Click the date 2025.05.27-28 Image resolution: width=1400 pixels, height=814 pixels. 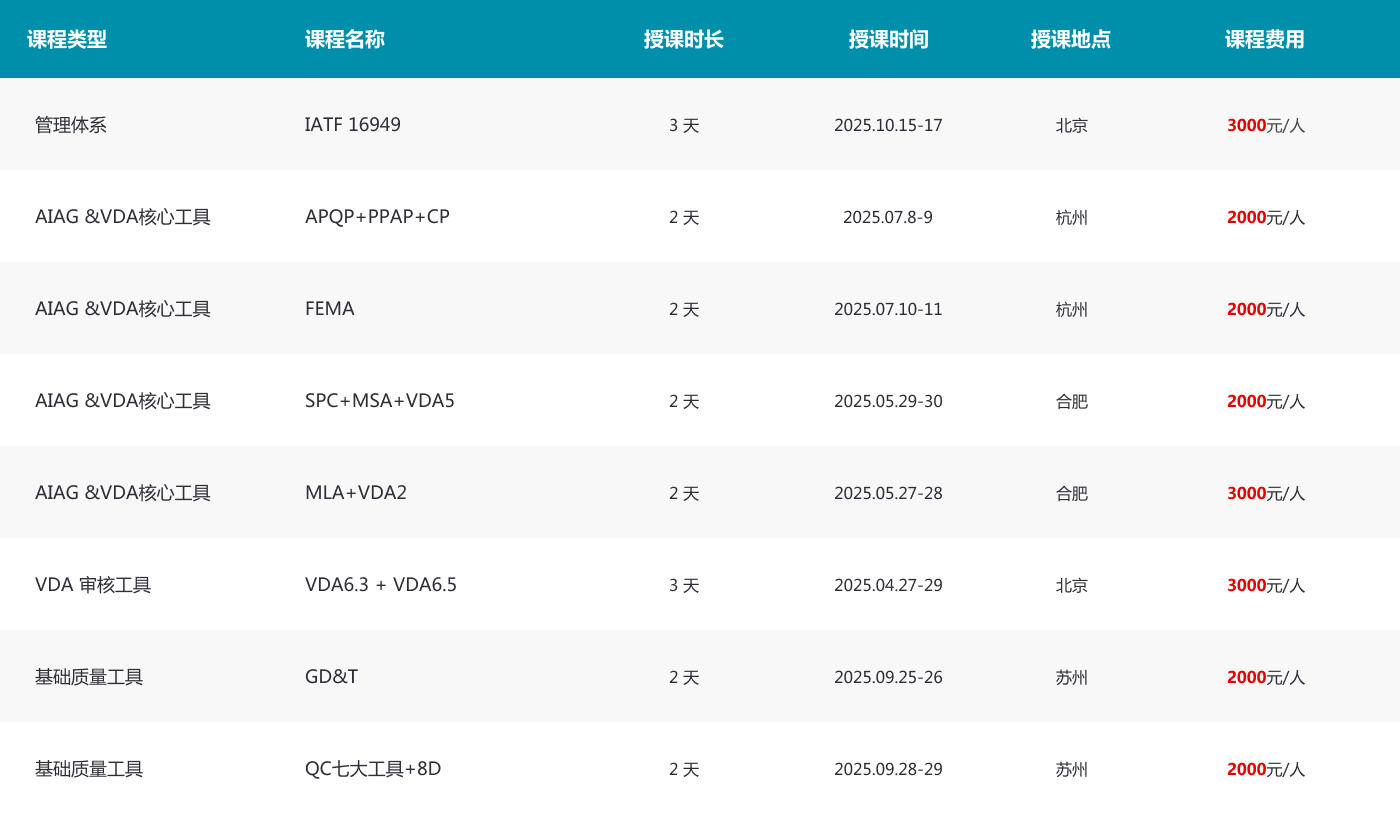(x=888, y=494)
